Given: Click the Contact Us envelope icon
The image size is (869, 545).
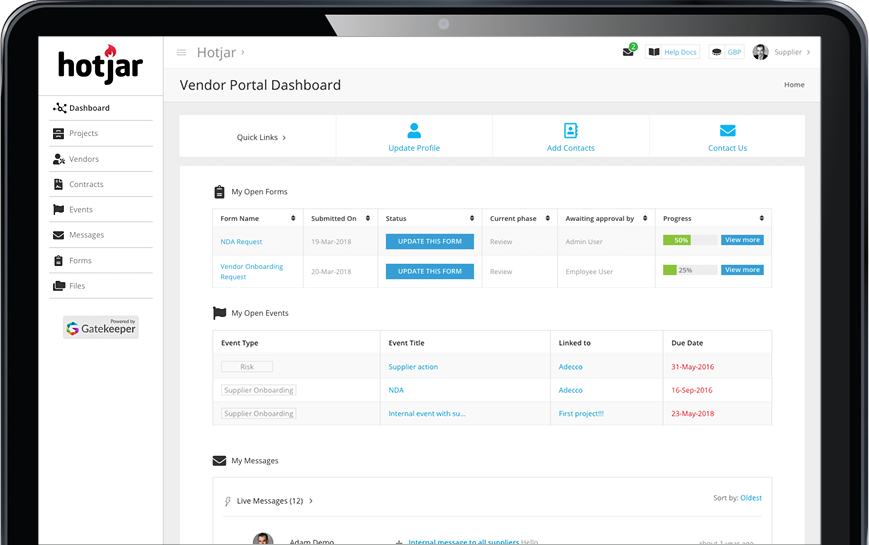Looking at the screenshot, I should coord(727,131).
